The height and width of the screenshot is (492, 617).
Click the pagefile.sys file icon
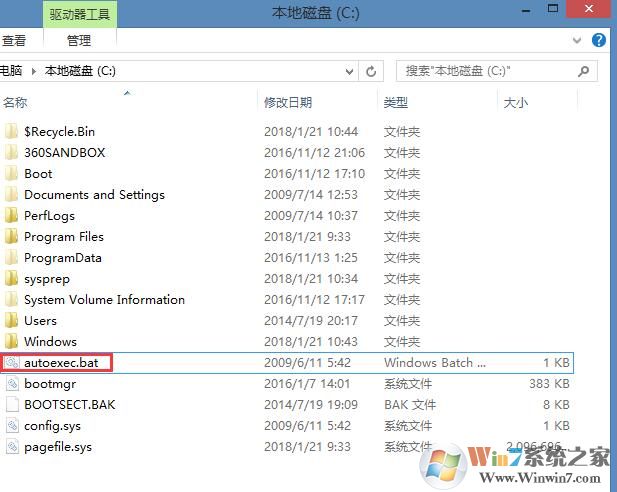click(12, 447)
